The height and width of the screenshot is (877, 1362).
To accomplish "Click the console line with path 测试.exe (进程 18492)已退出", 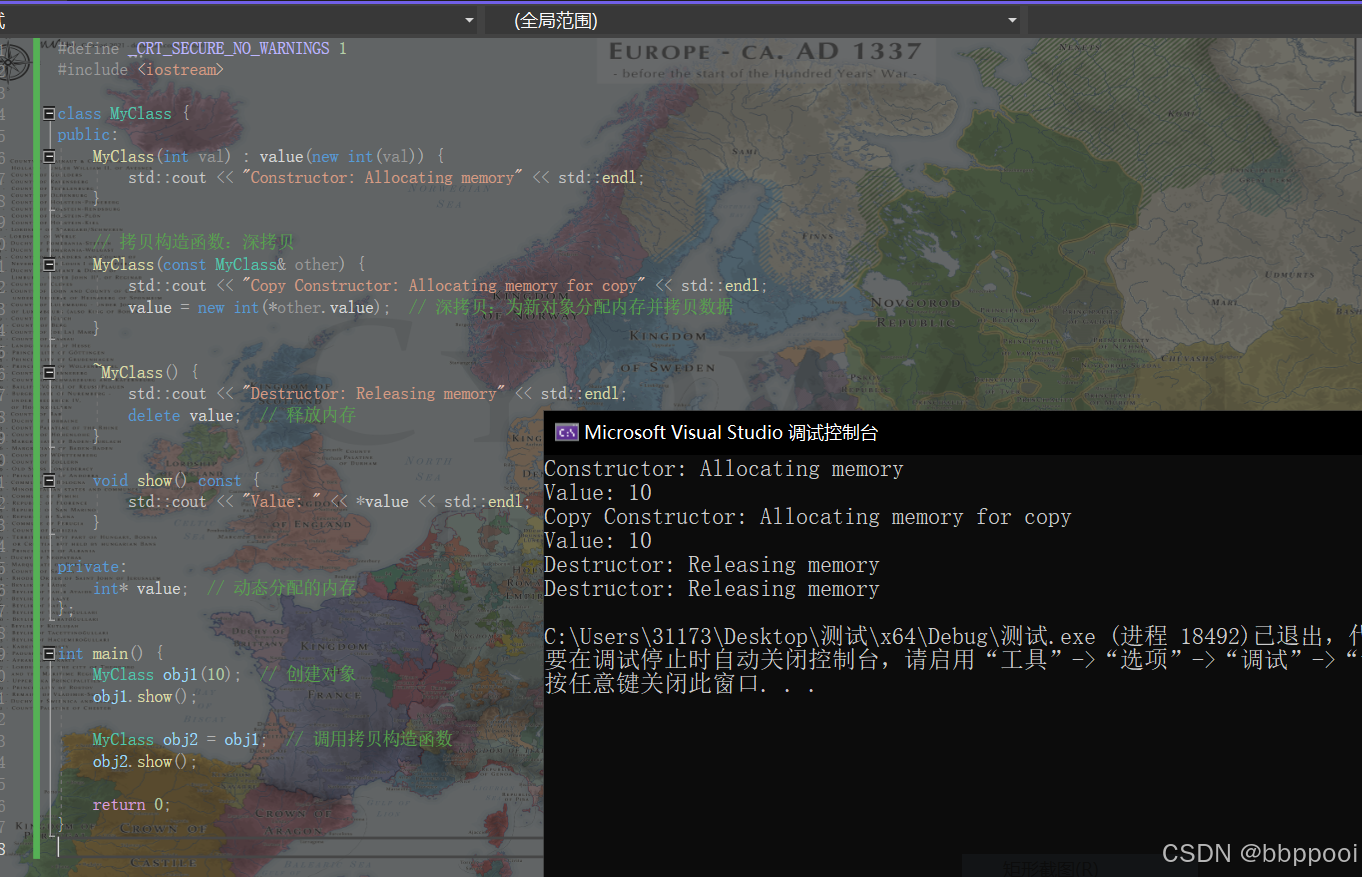I will (x=952, y=637).
